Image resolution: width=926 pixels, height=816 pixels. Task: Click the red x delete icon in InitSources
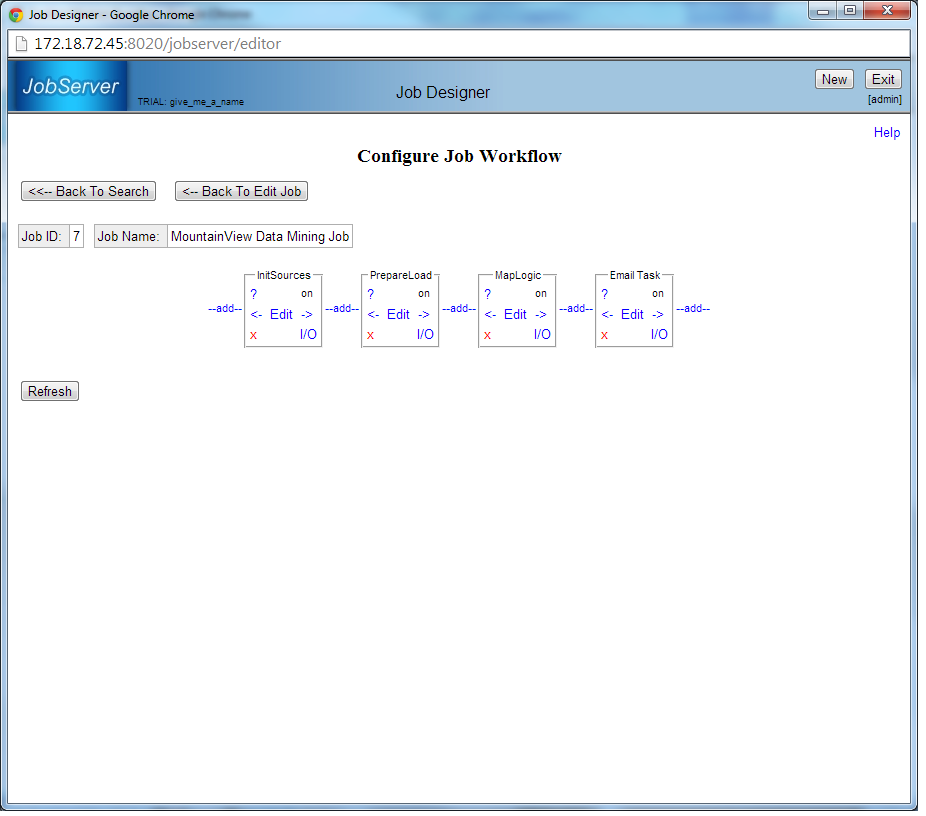pyautogui.click(x=254, y=335)
